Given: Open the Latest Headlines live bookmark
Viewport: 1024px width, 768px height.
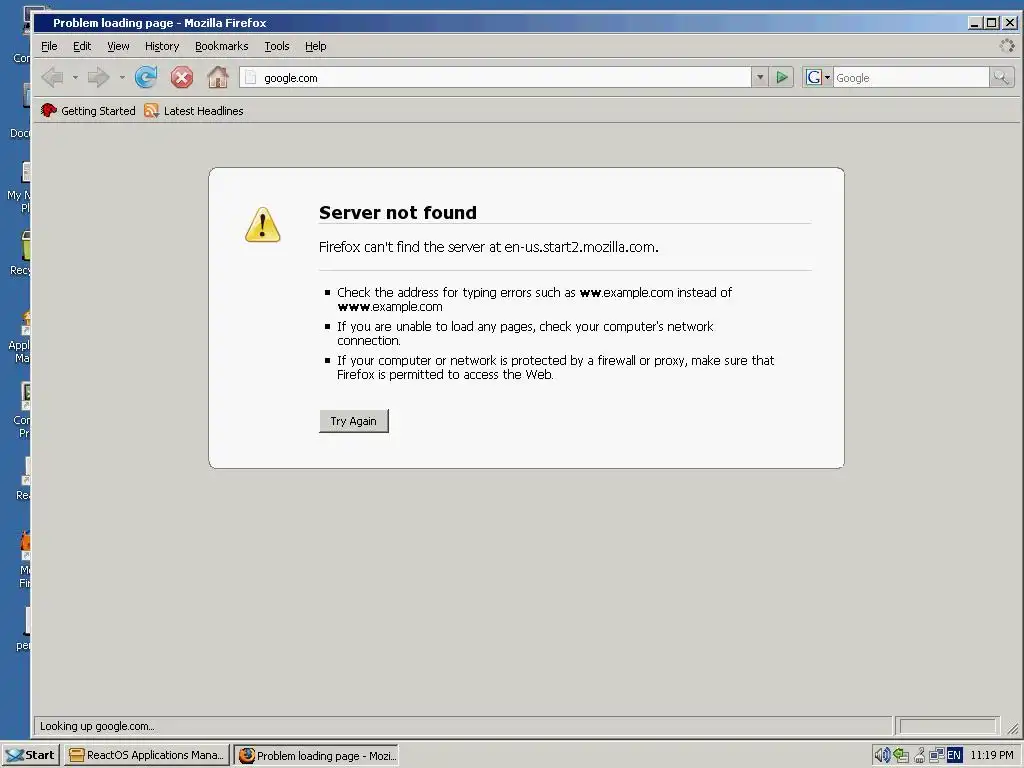Looking at the screenshot, I should (x=194, y=111).
